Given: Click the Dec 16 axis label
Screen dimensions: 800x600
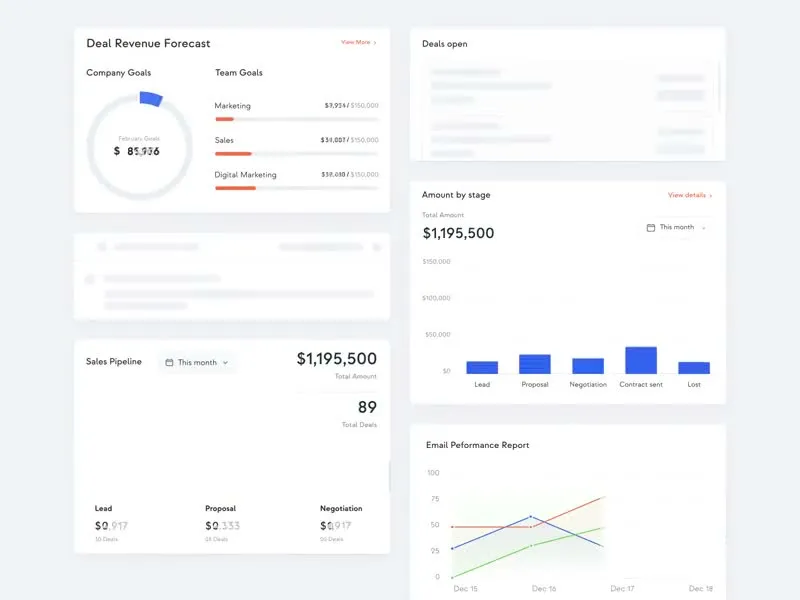Looking at the screenshot, I should (544, 588).
